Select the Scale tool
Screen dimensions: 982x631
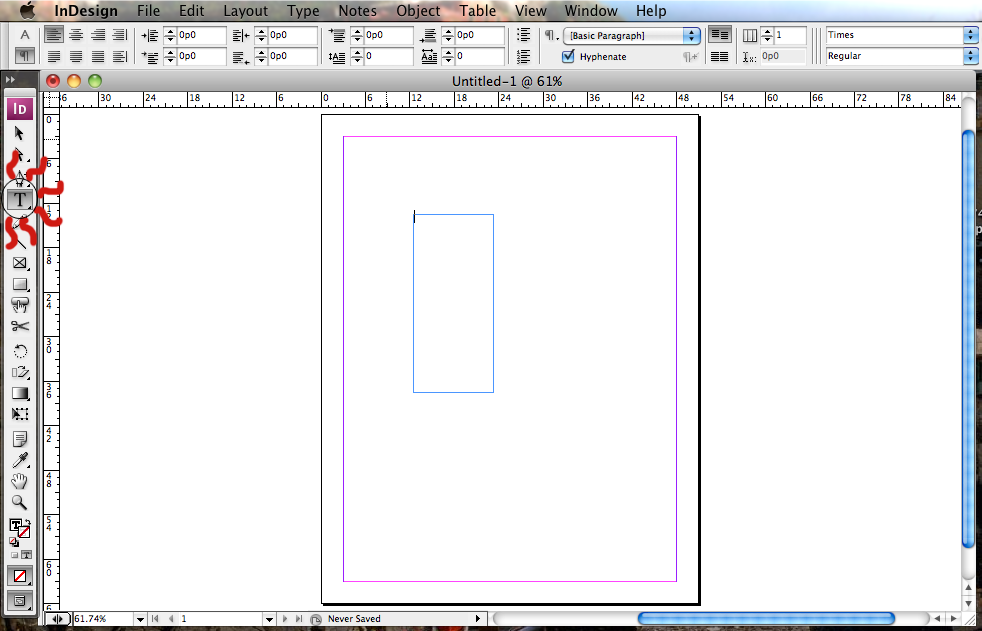[20, 372]
